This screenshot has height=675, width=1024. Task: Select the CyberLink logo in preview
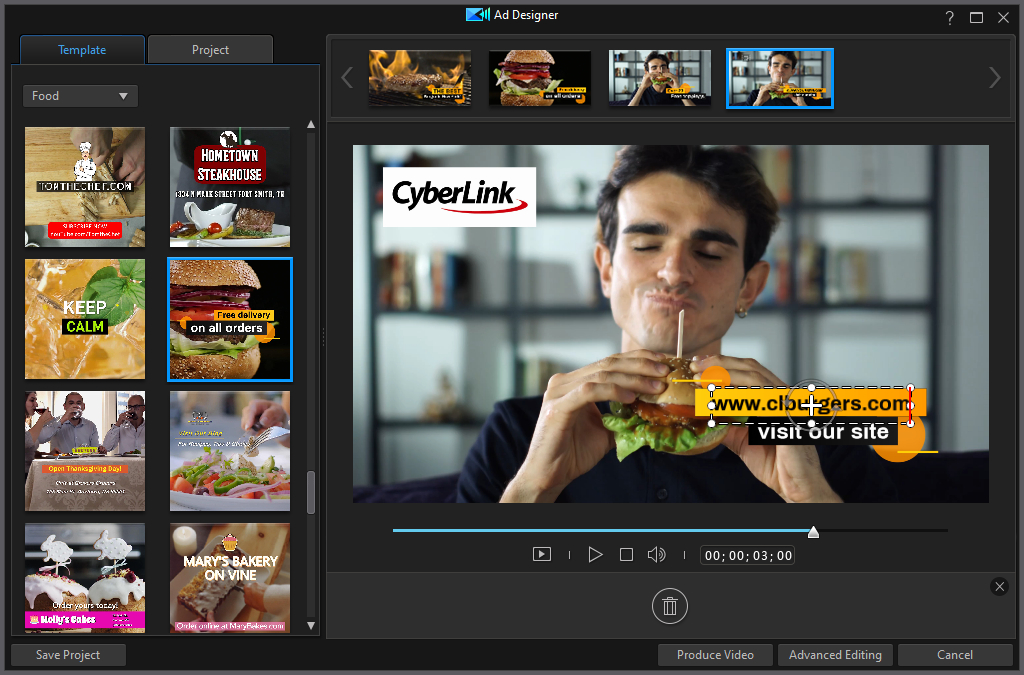(x=459, y=196)
